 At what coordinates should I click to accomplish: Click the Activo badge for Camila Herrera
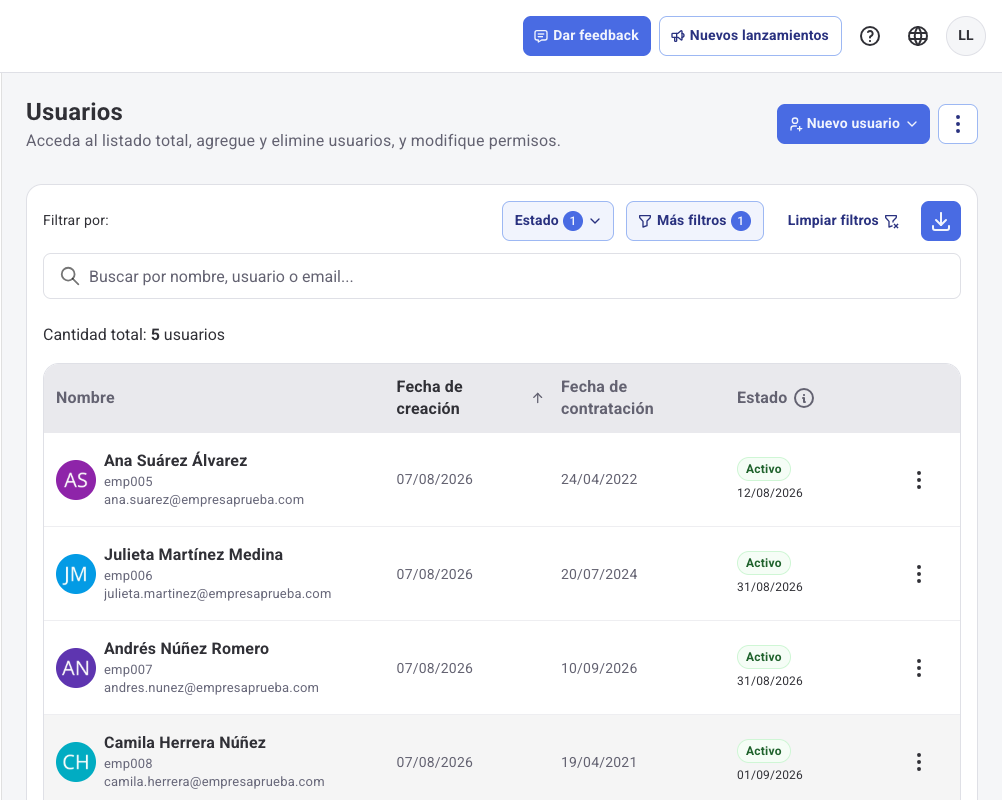click(x=764, y=751)
